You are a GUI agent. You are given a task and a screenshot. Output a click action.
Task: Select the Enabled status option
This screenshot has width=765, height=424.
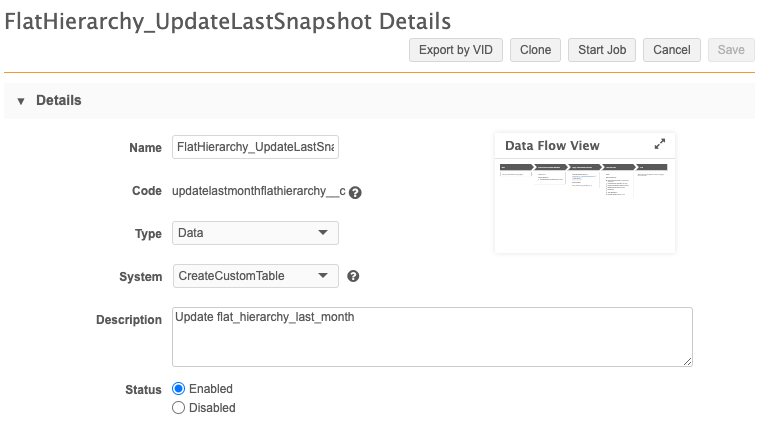tap(179, 389)
